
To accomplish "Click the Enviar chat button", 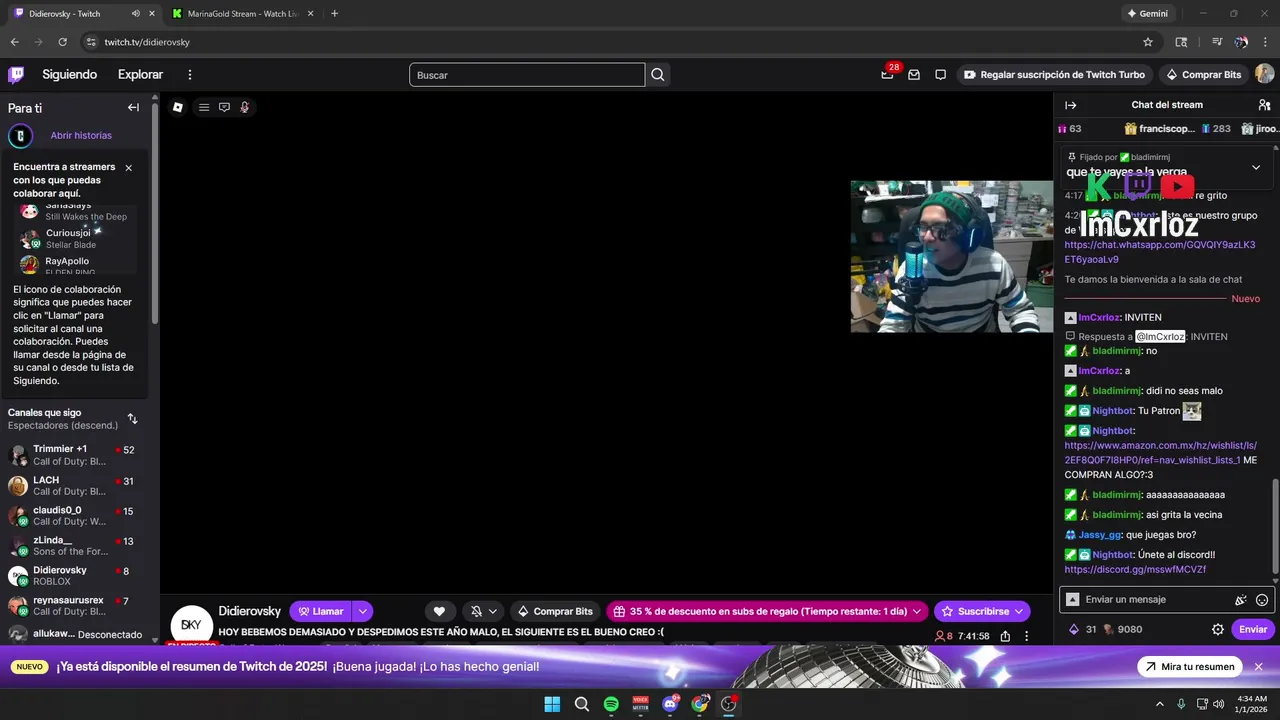I will tap(1253, 629).
